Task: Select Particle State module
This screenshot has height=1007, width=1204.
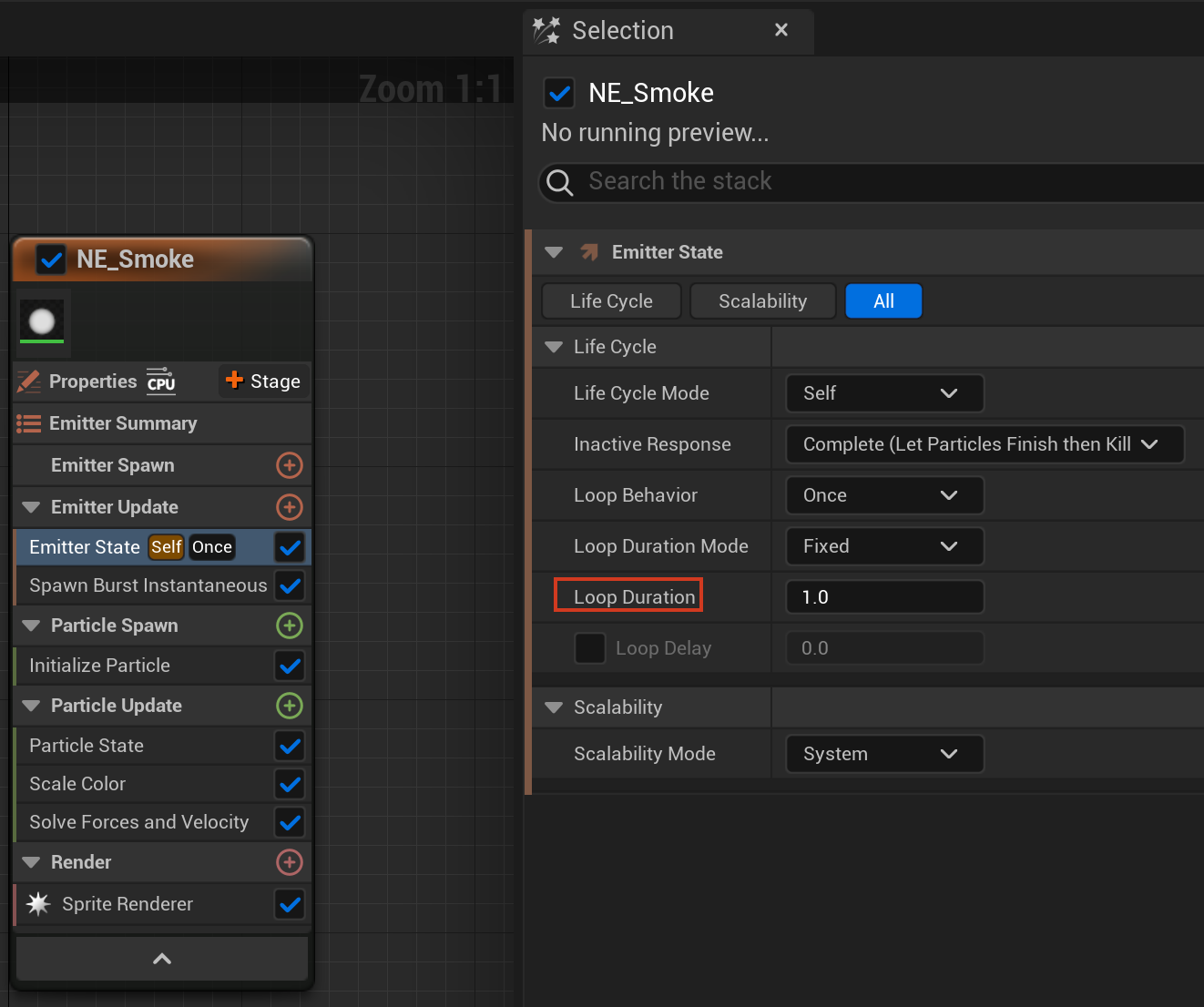Action: click(163, 746)
